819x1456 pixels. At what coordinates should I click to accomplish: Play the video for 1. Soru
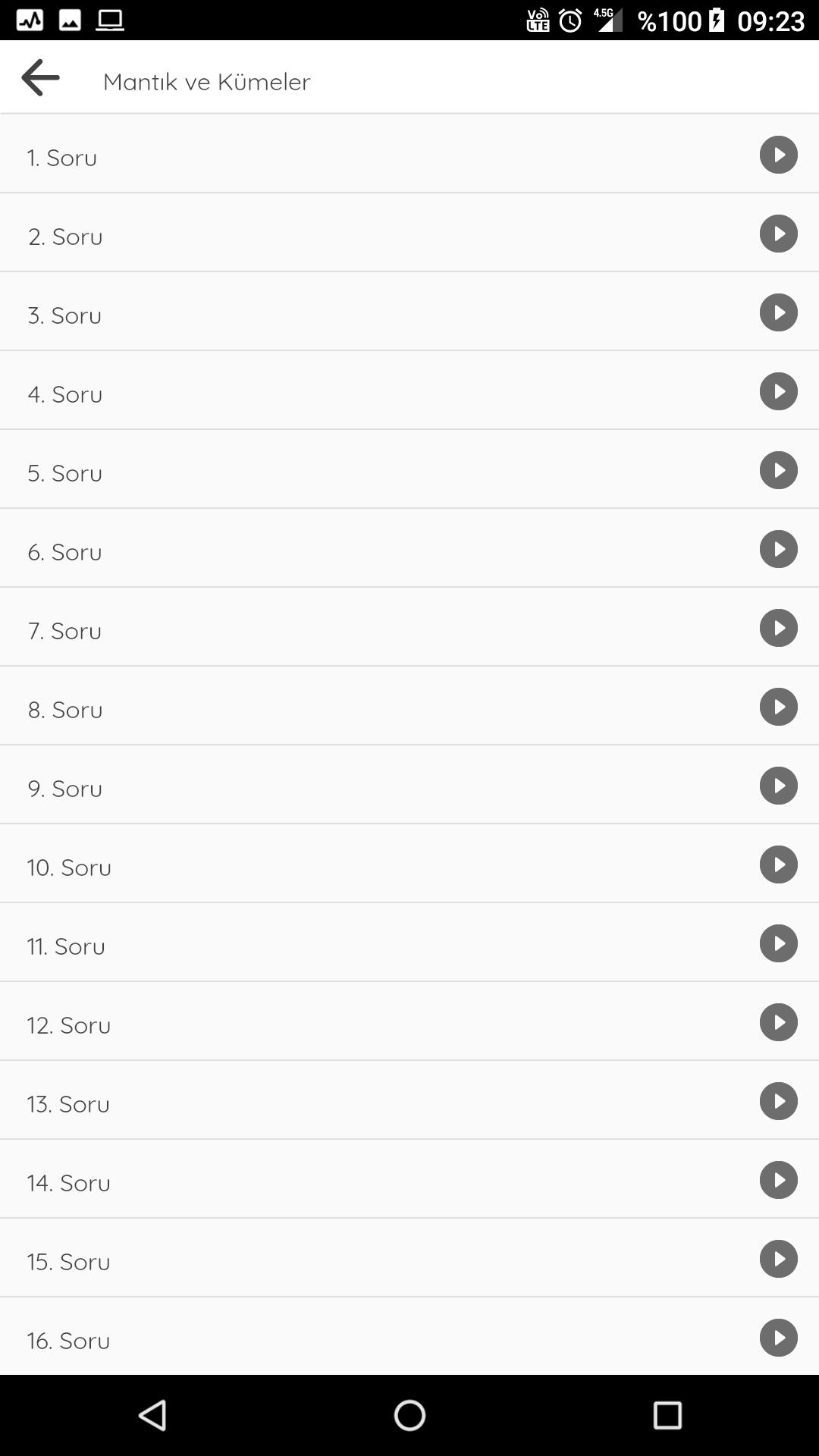[x=779, y=155]
